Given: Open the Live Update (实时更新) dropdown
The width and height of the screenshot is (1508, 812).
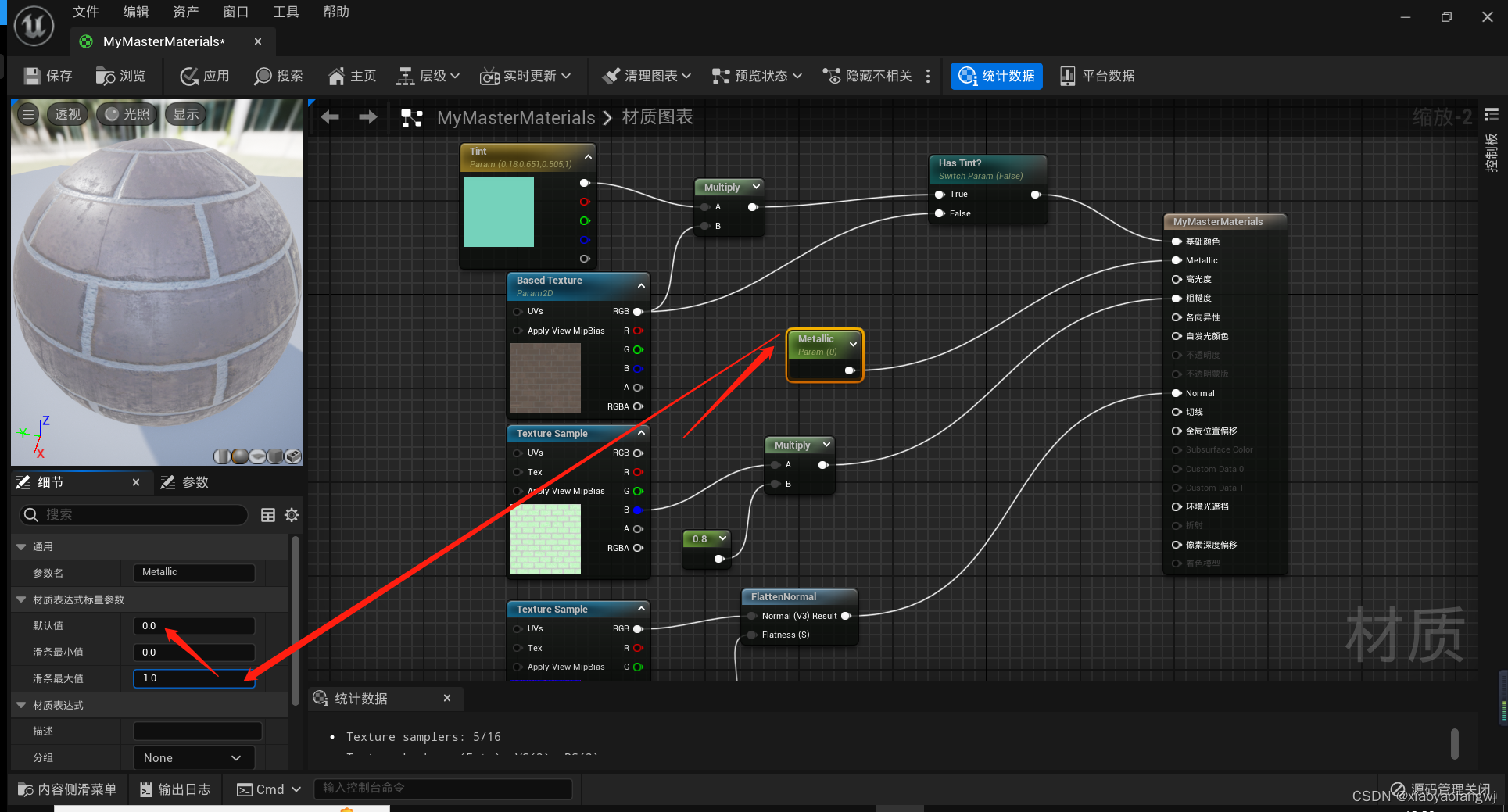Looking at the screenshot, I should point(526,76).
